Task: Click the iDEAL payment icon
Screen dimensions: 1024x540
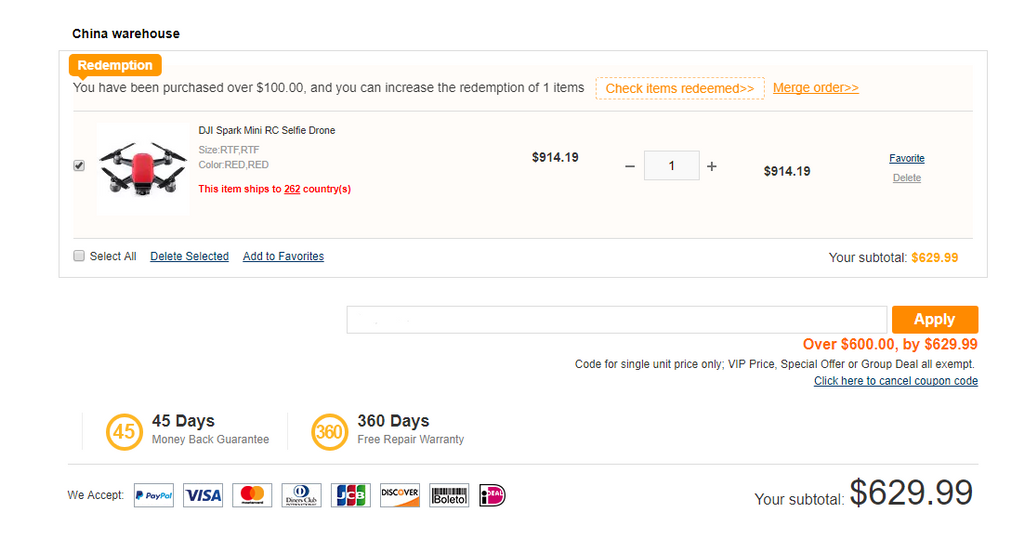Action: pyautogui.click(x=493, y=495)
